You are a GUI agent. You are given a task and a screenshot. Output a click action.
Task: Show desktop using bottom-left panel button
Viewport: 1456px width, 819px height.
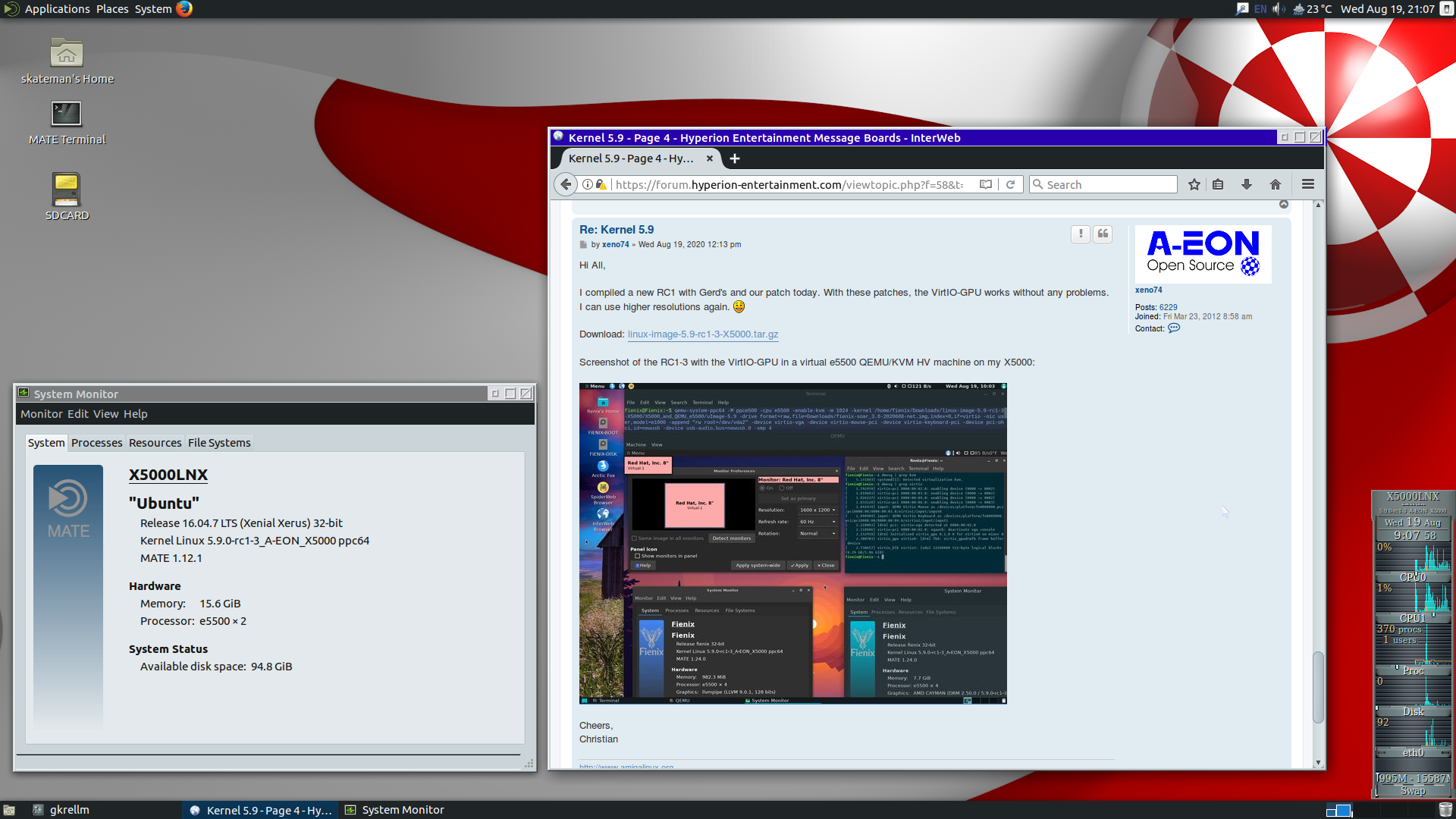coord(9,810)
